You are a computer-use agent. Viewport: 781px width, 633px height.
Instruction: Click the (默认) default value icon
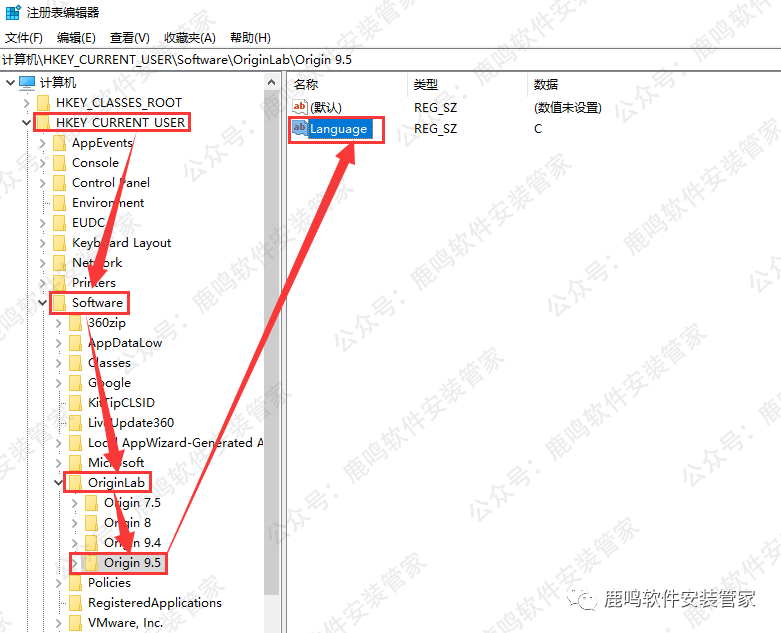click(x=299, y=107)
